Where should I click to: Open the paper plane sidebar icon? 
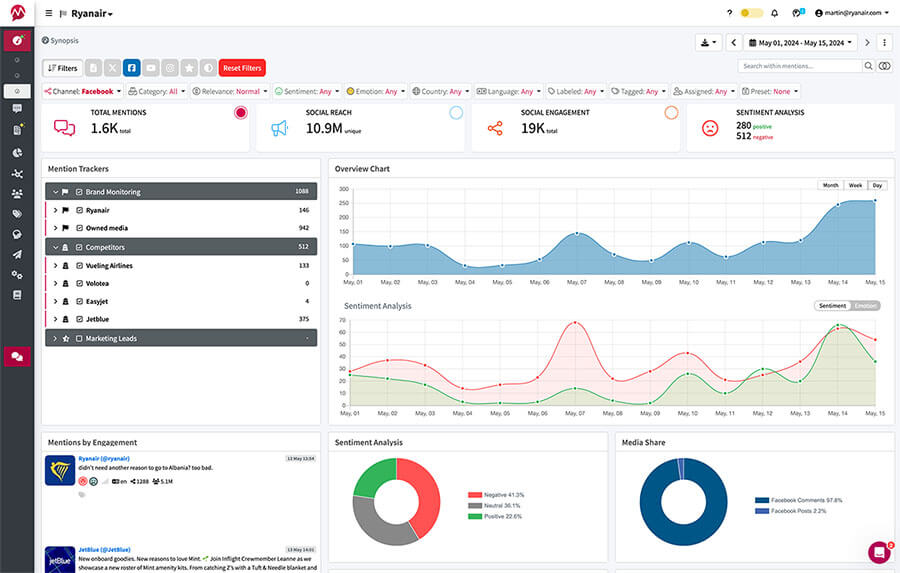[17, 254]
